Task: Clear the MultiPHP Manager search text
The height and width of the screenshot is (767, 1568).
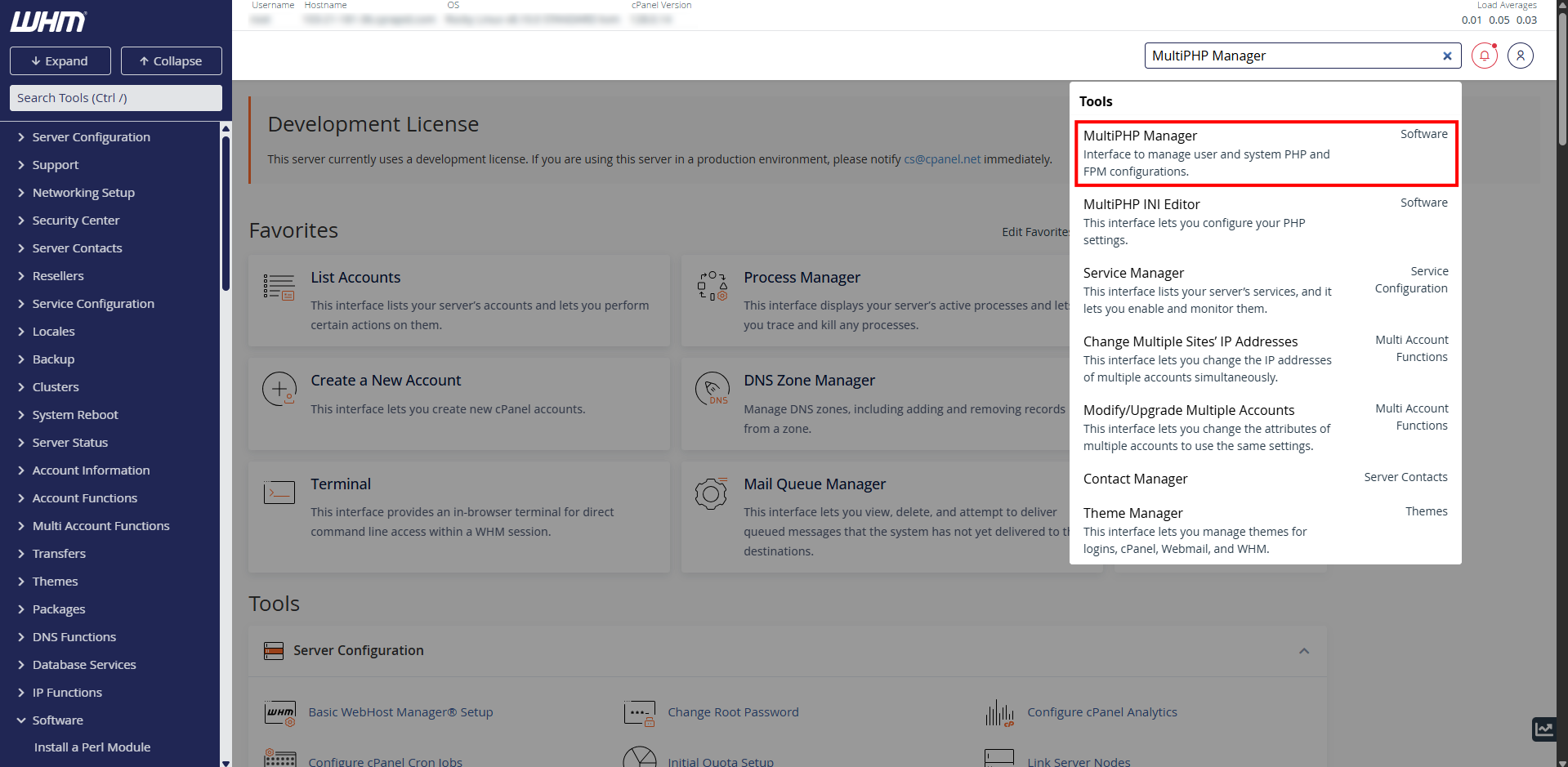Action: pyautogui.click(x=1447, y=56)
